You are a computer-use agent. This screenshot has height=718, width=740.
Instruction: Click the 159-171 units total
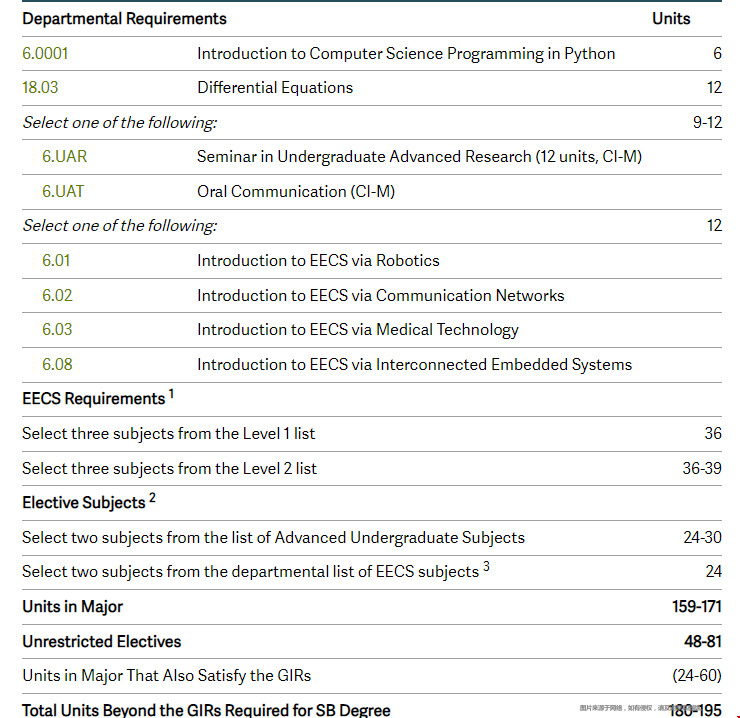697,606
